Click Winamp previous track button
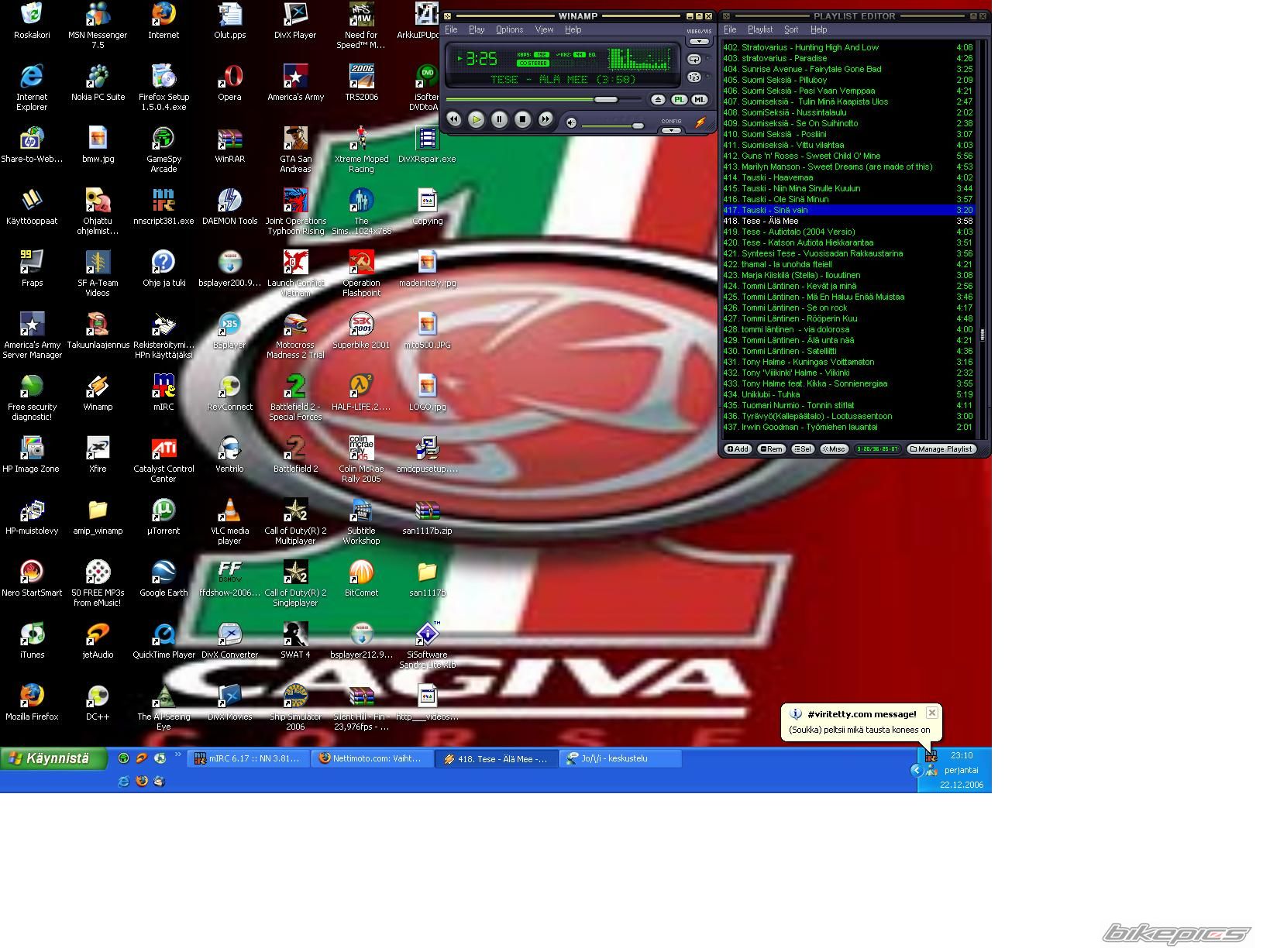 (x=454, y=119)
